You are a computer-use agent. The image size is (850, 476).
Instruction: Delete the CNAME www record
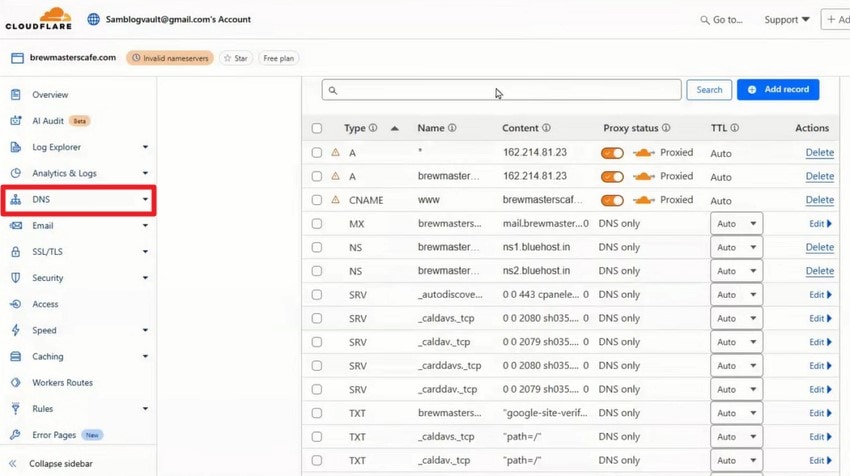point(820,200)
